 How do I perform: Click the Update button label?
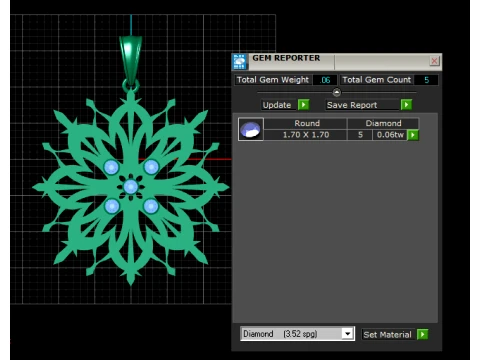pyautogui.click(x=279, y=105)
